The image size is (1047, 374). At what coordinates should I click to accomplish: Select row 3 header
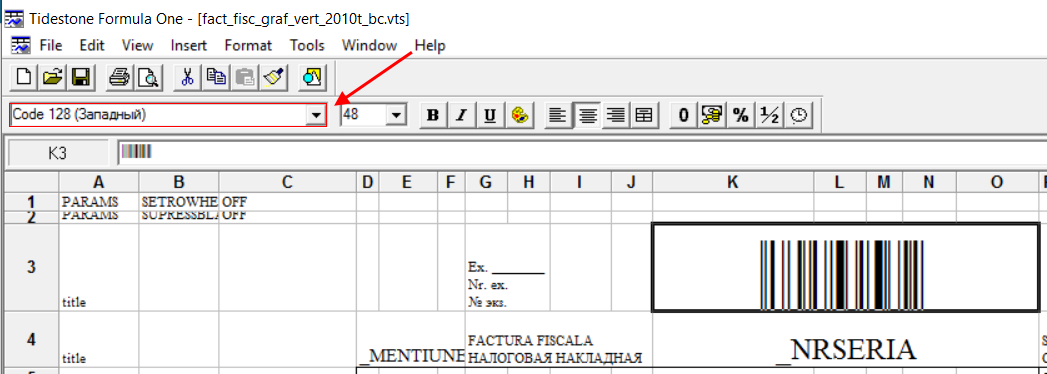point(31,267)
